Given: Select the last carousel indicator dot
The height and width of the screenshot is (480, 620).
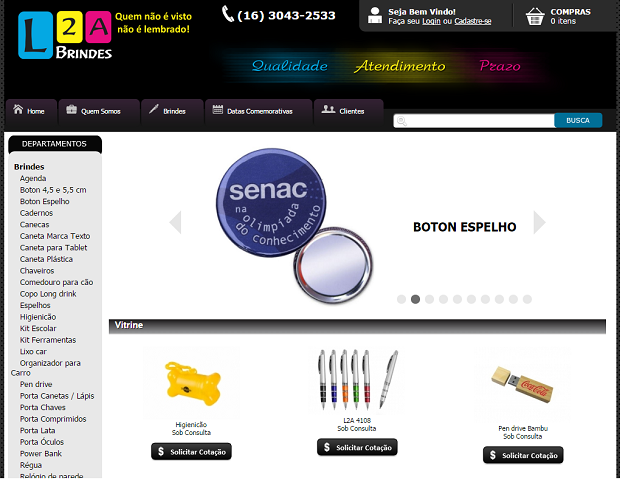Looking at the screenshot, I should tap(527, 299).
